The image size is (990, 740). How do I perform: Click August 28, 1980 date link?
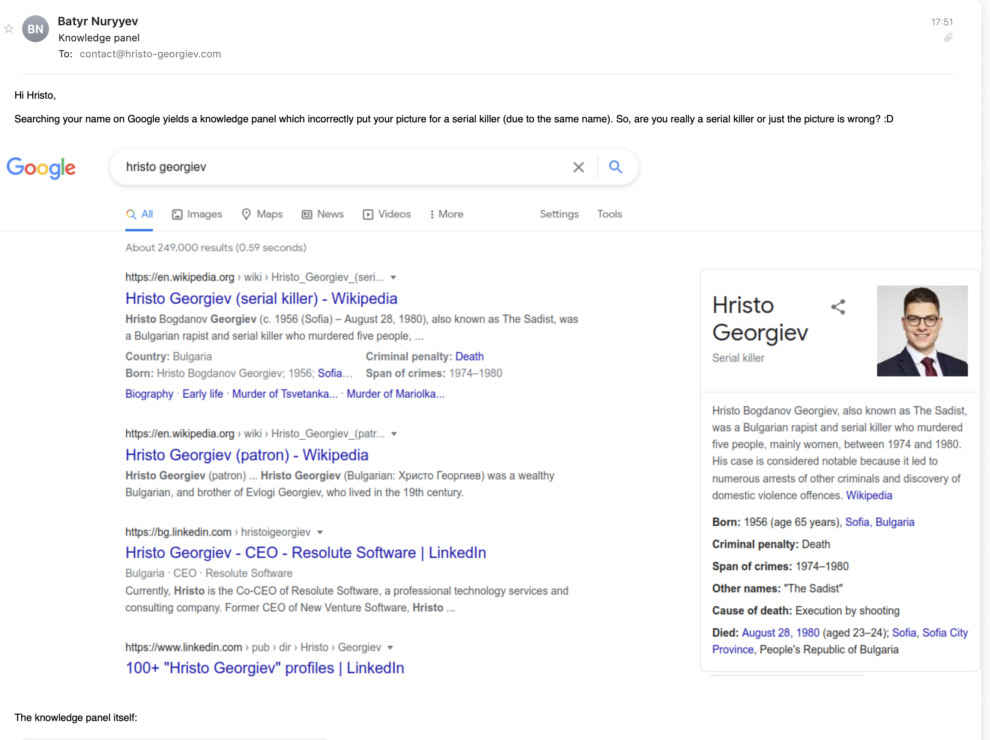click(x=780, y=633)
